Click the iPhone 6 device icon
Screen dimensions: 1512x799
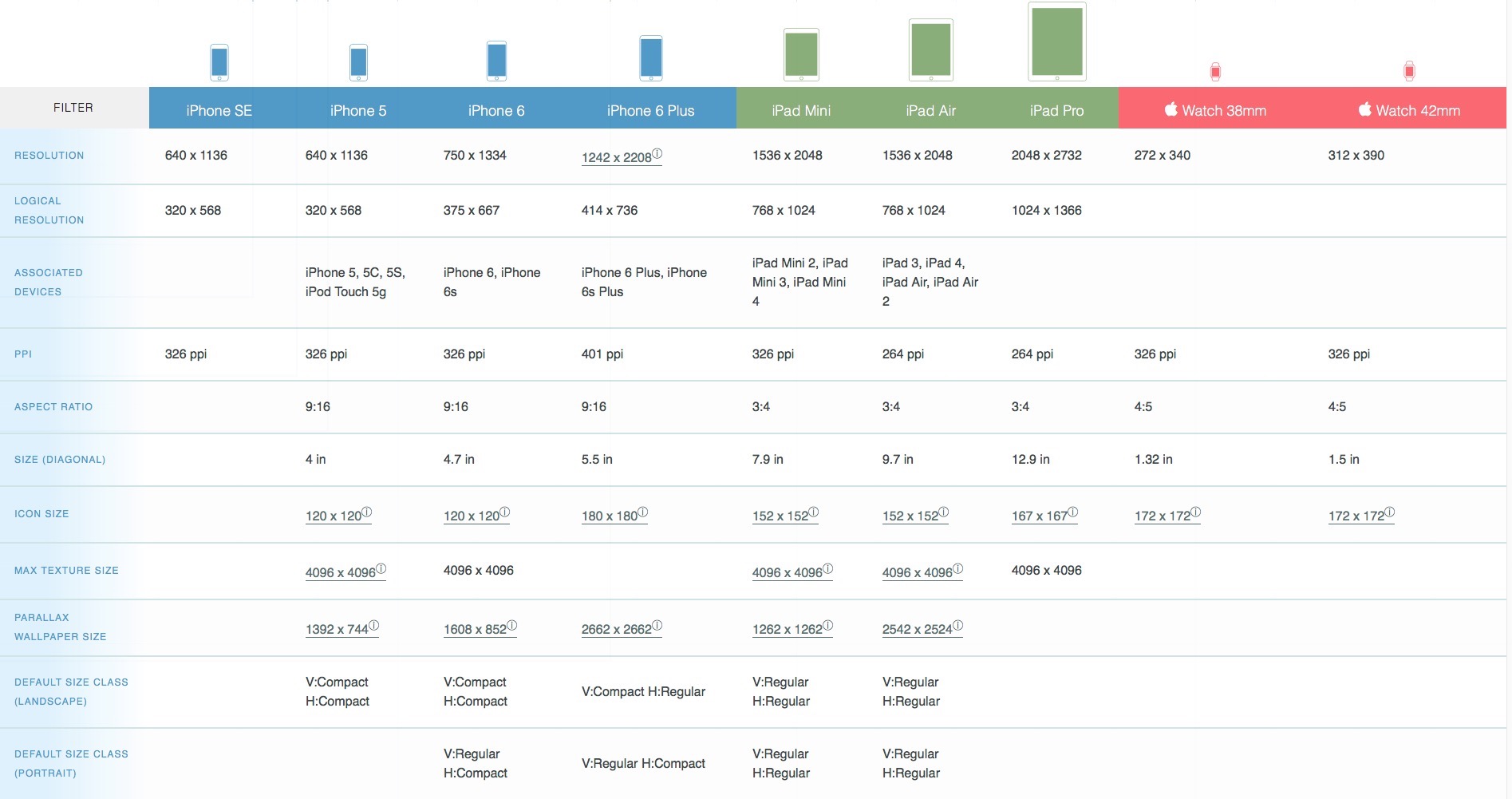(496, 61)
